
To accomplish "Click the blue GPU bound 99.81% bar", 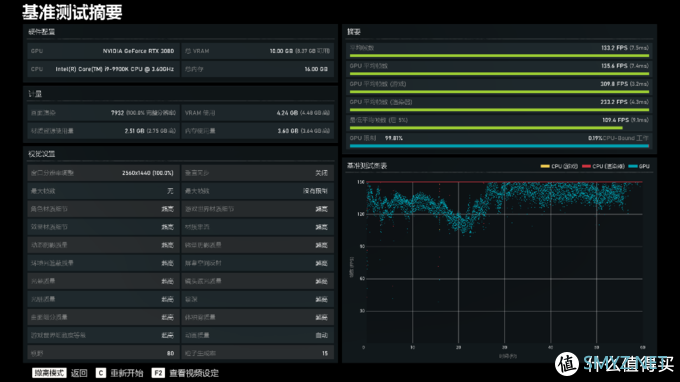I will click(499, 146).
